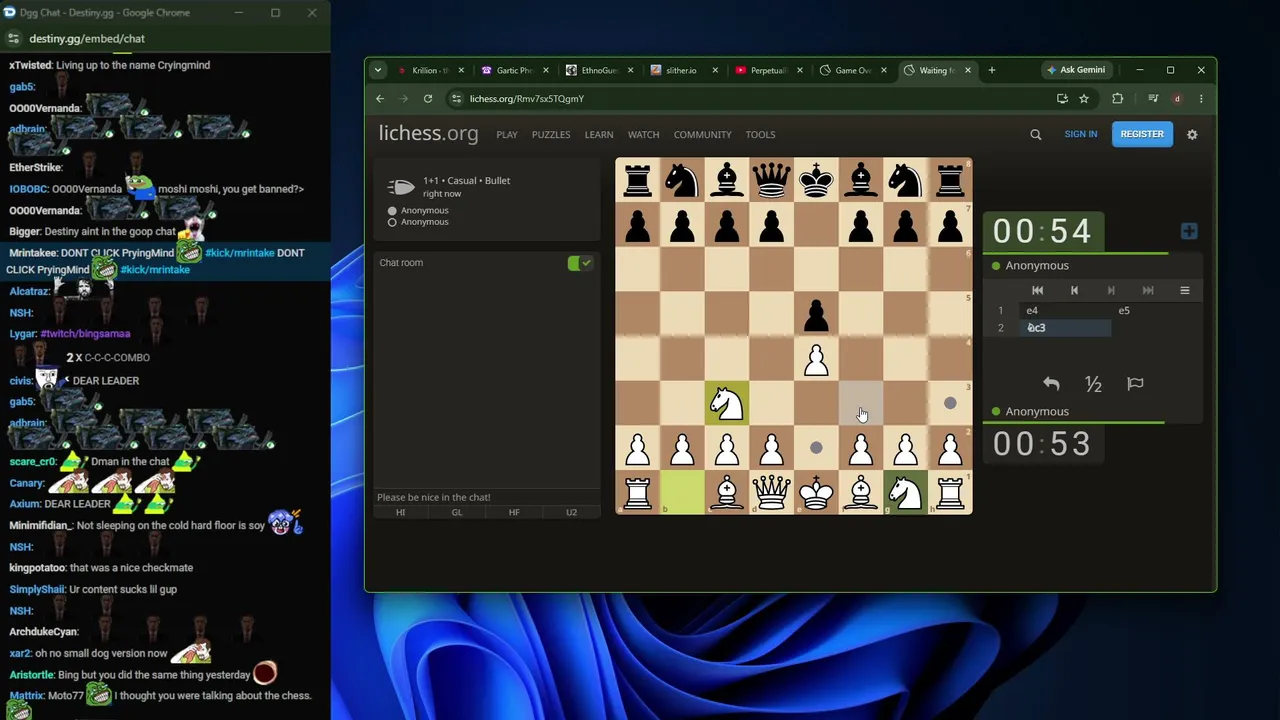Screen dimensions: 1280x720
Task: Click username SimplyShai in Dgg chat
Action: click(x=37, y=590)
